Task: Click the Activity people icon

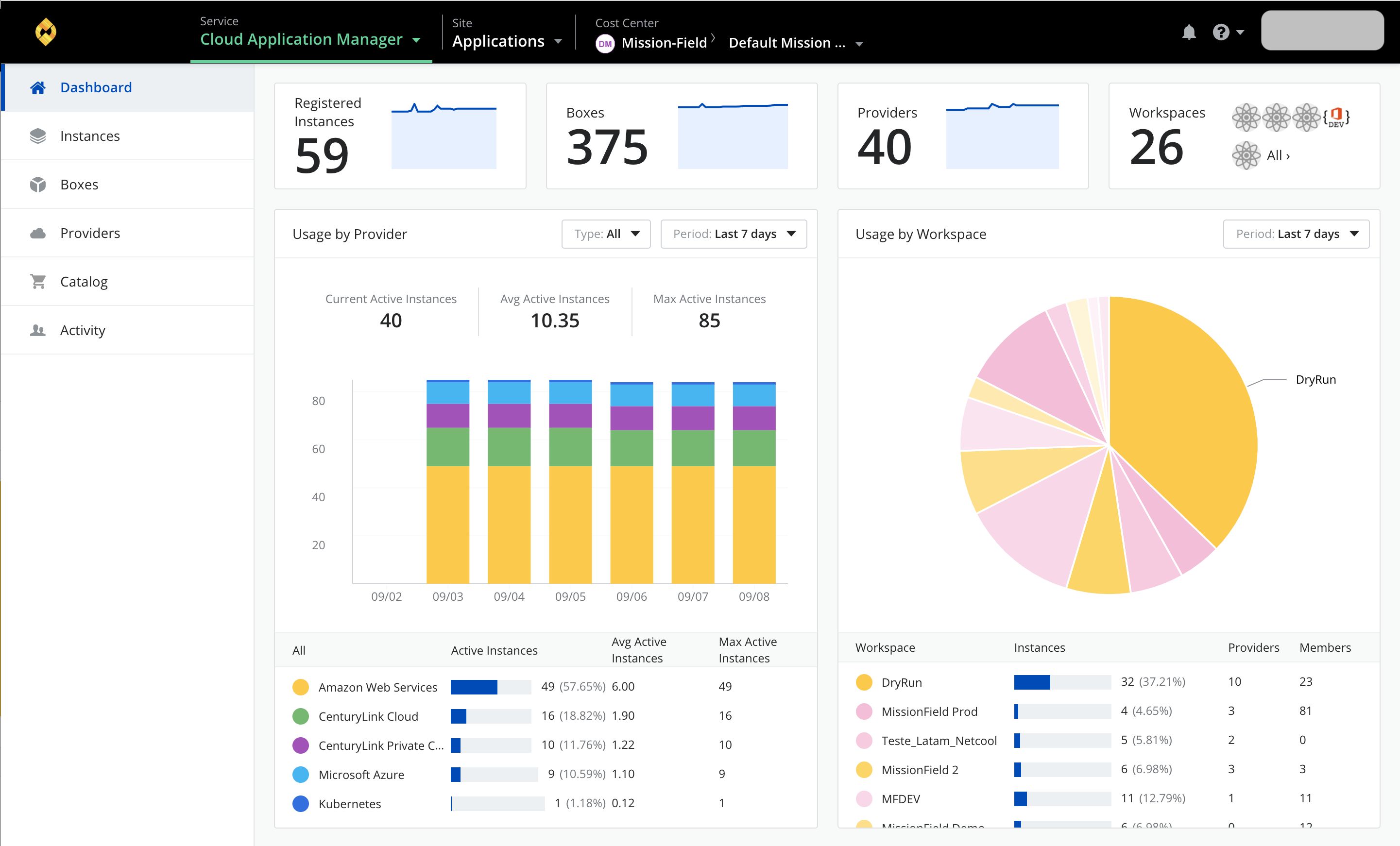Action: [x=38, y=330]
